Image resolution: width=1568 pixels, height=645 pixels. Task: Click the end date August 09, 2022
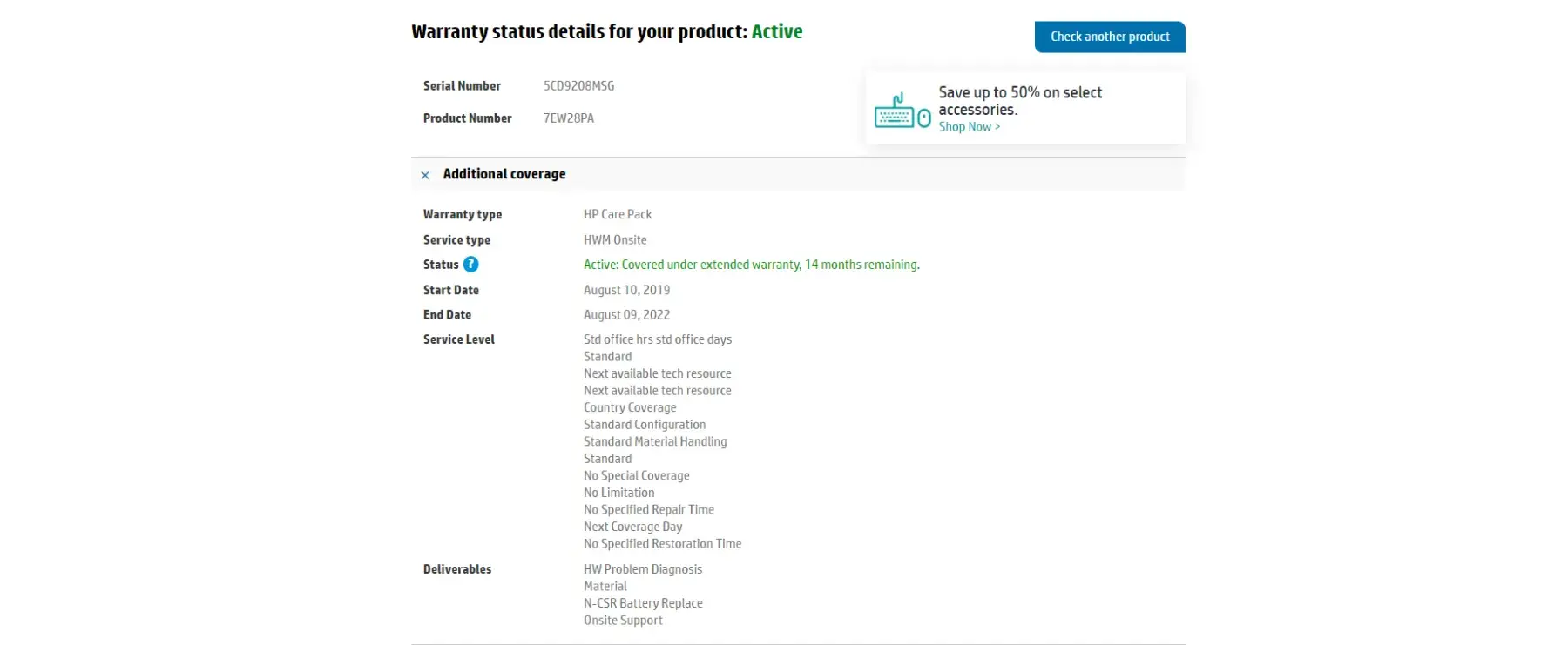click(626, 315)
